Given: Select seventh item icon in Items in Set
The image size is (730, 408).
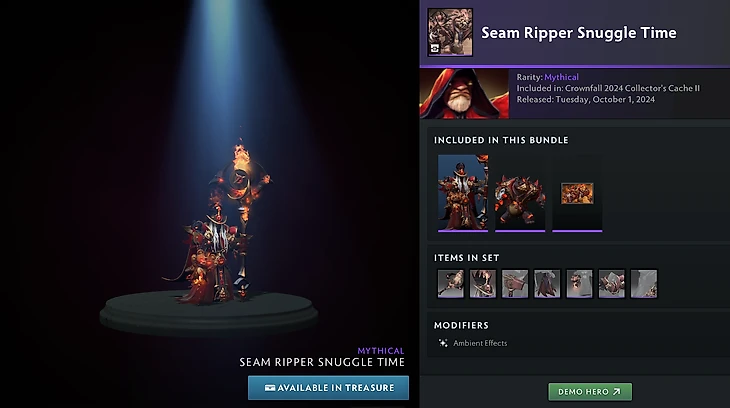Looking at the screenshot, I should (x=644, y=284).
